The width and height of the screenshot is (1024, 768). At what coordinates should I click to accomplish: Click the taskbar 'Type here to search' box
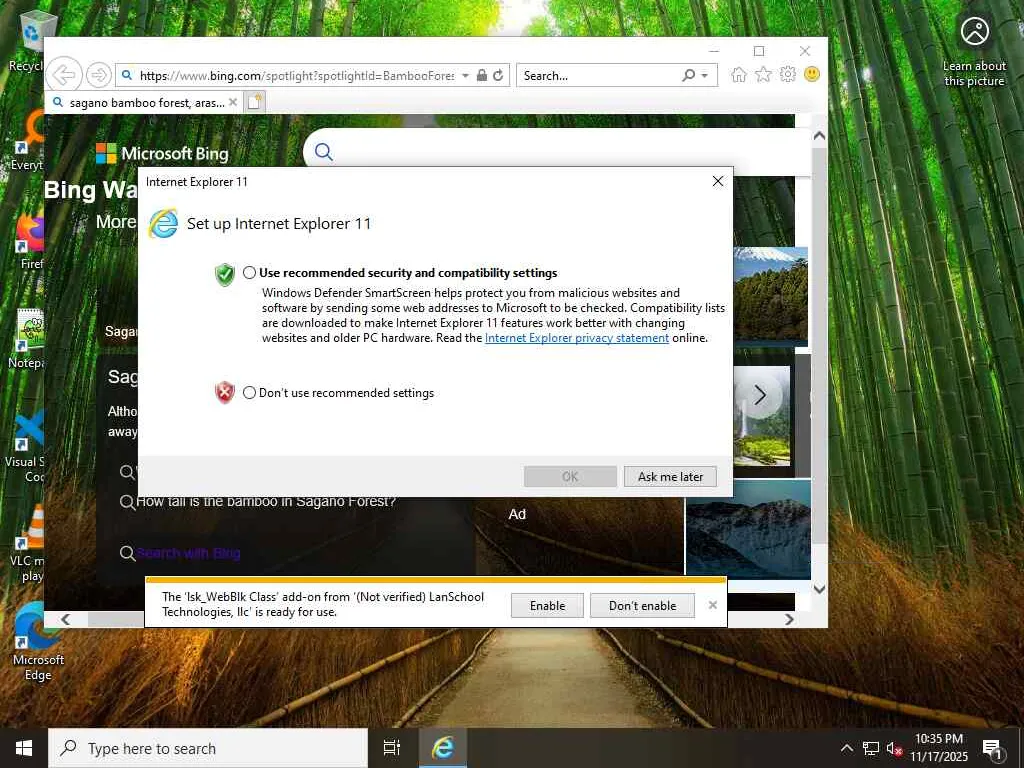coord(208,748)
